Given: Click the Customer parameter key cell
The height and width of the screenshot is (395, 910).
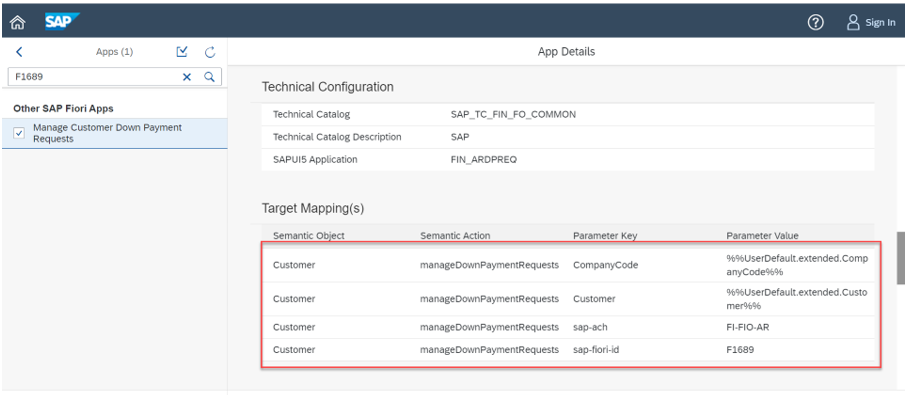Looking at the screenshot, I should coord(594,299).
